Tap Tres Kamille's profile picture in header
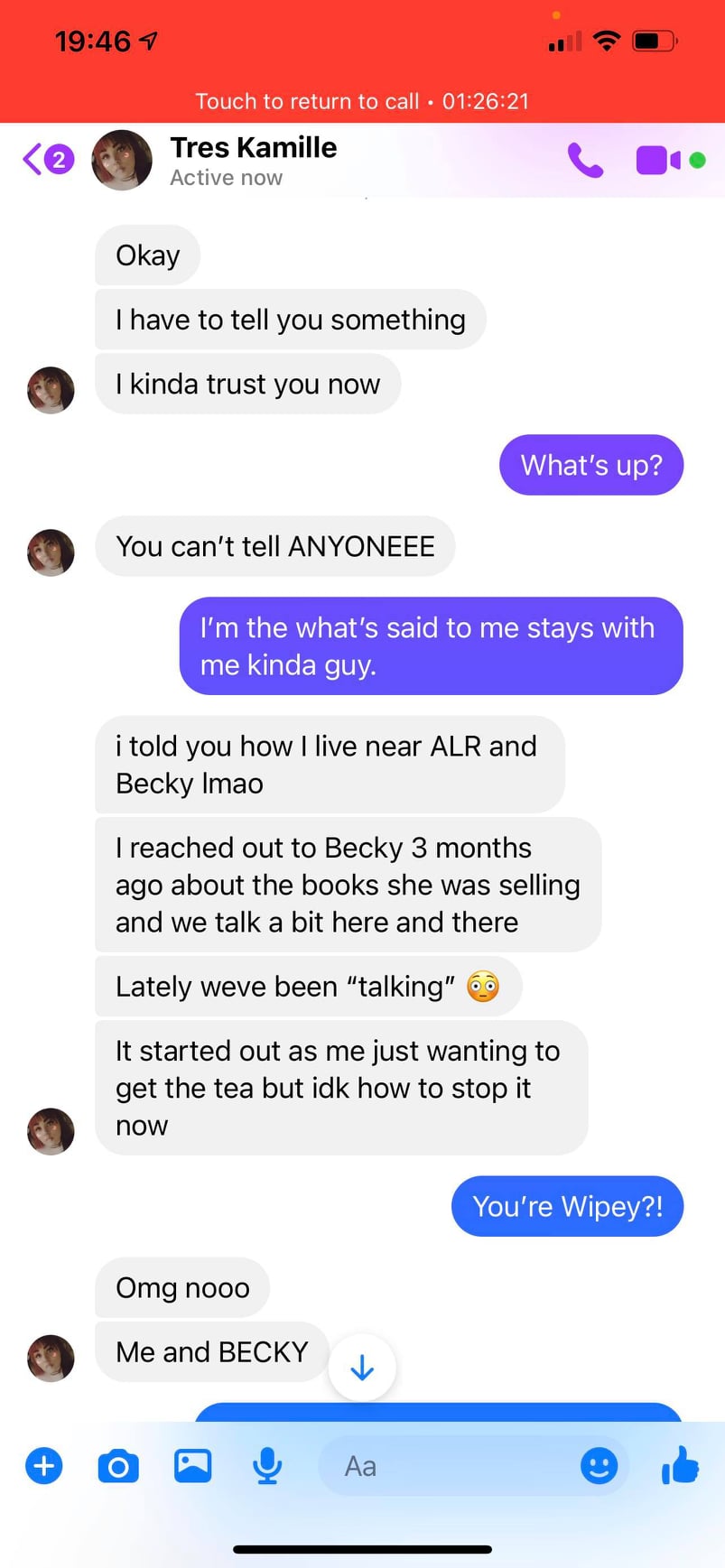This screenshot has height=1568, width=725. point(122,160)
